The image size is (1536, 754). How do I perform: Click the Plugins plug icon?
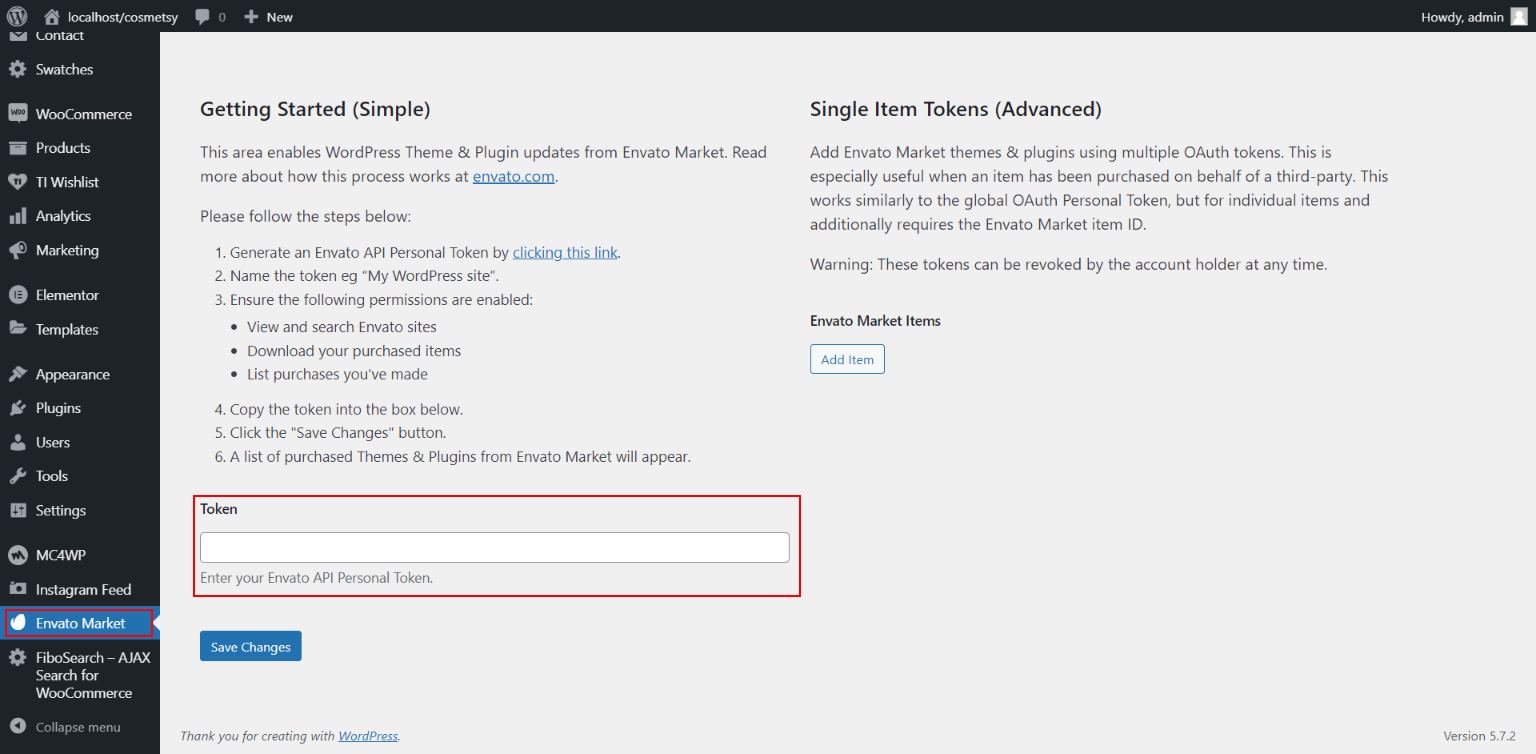coord(18,408)
